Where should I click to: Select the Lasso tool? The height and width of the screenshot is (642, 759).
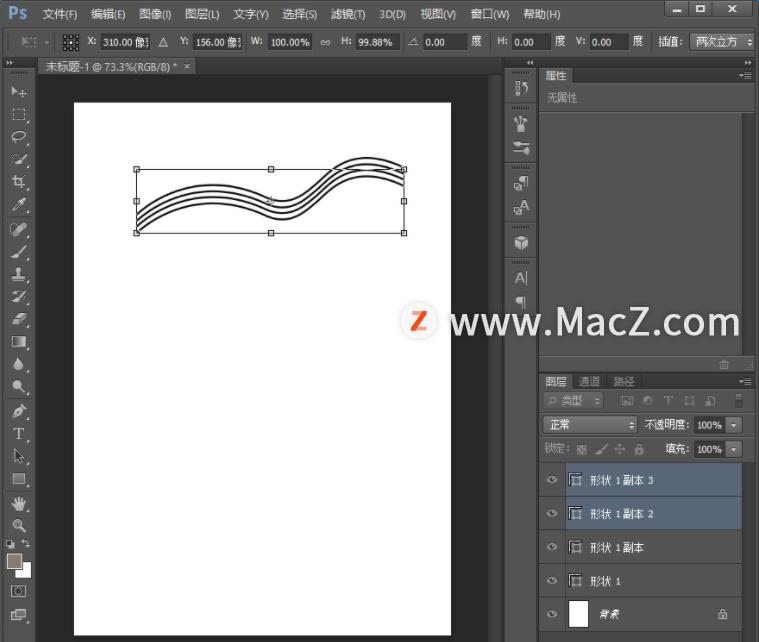[x=19, y=137]
